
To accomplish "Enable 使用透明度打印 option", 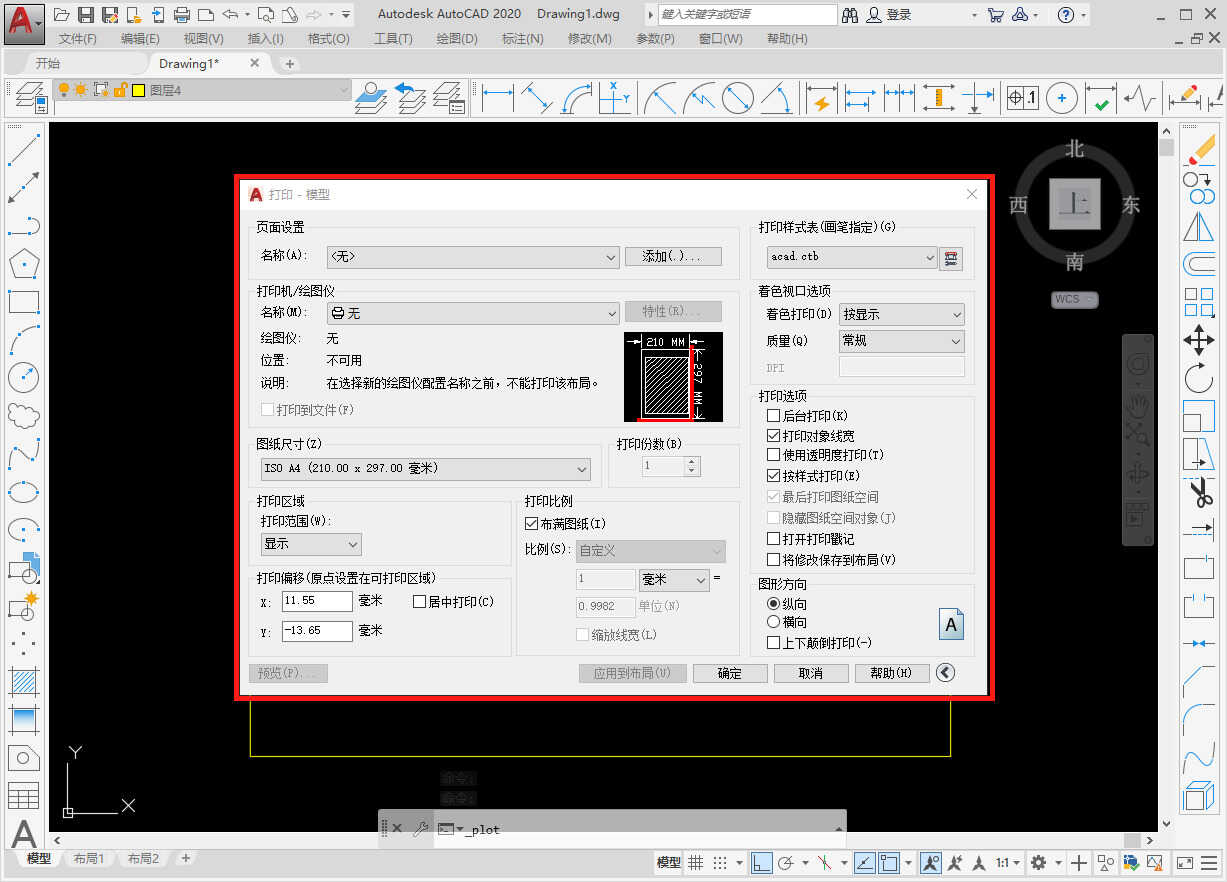I will (x=773, y=455).
